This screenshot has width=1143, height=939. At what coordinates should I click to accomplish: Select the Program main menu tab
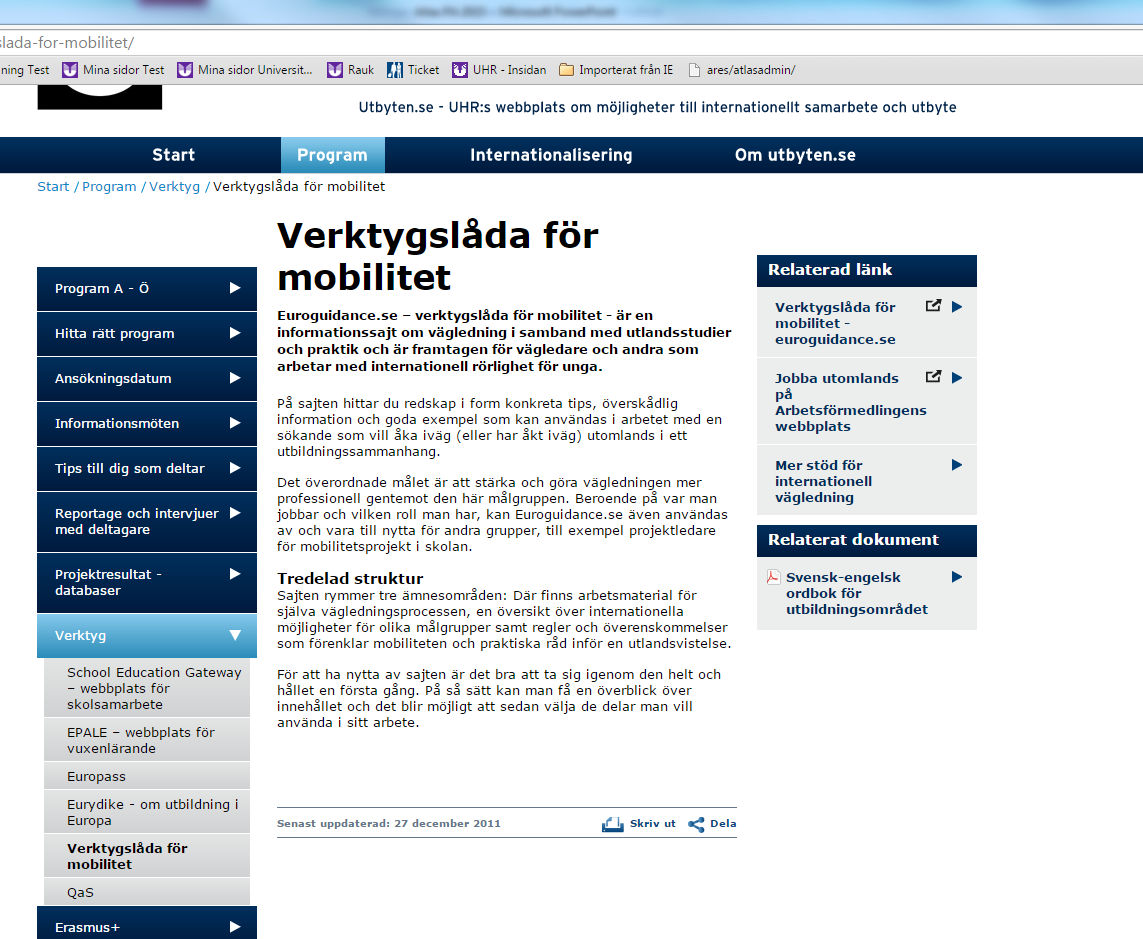pos(332,155)
